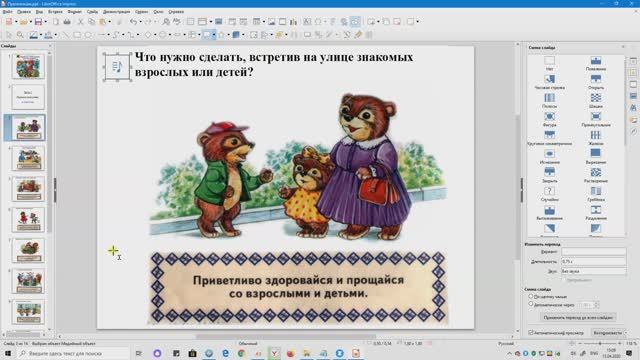This screenshot has height=360, width=640.
Task: Click the Windows Start button
Action: coord(7,353)
